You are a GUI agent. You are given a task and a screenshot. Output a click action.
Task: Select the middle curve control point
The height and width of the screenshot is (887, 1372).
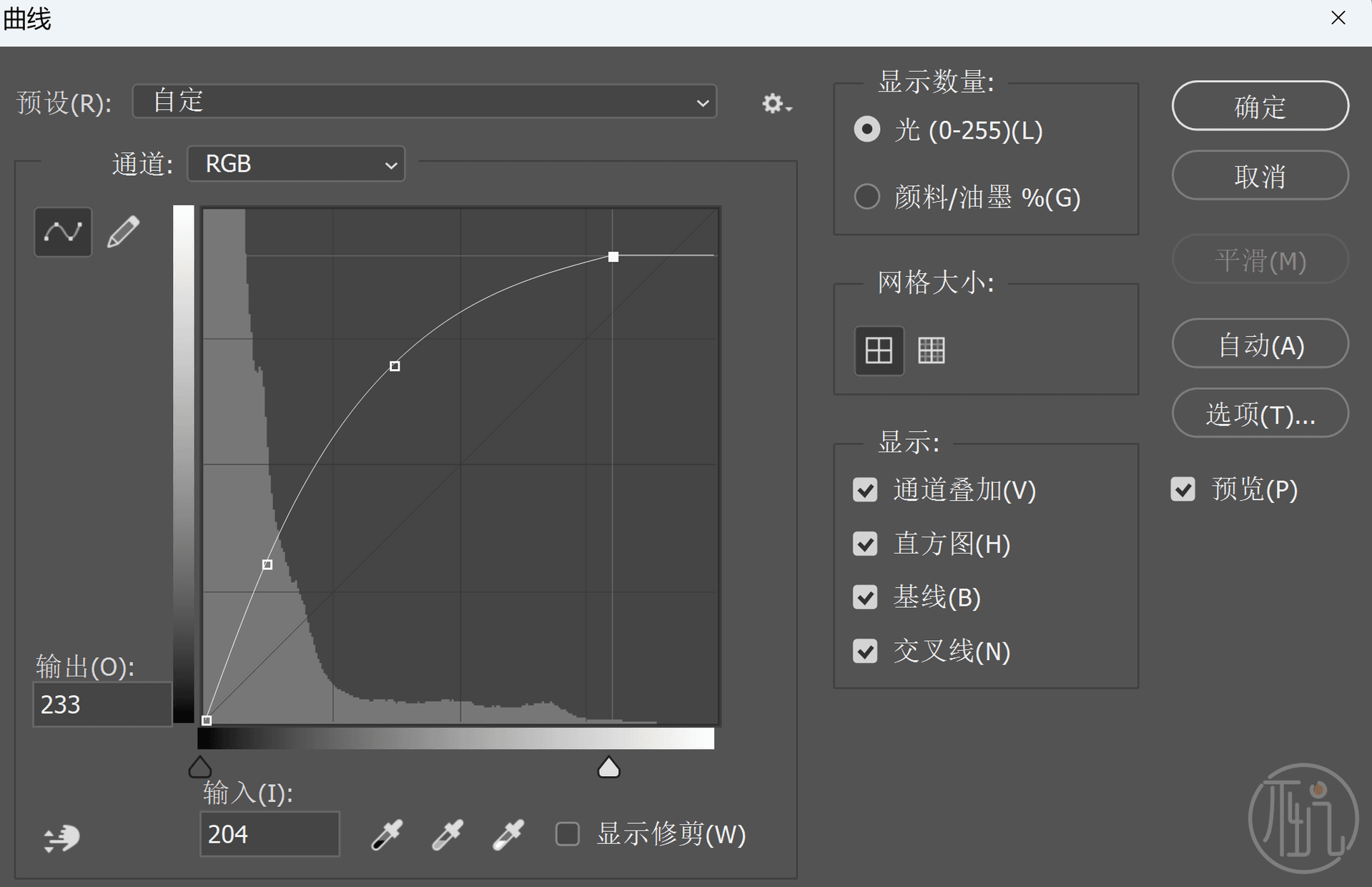point(395,366)
